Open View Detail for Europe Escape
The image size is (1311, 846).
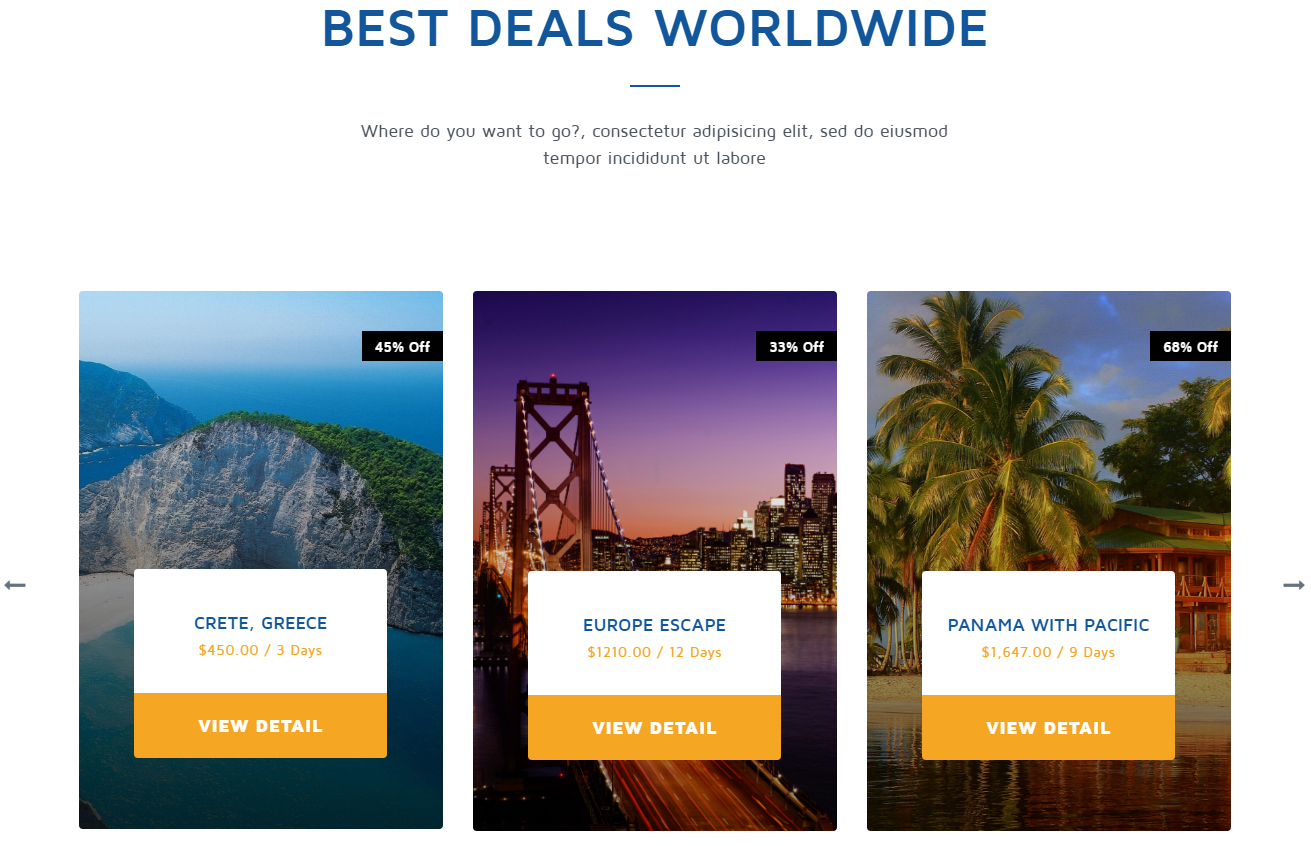(x=654, y=728)
